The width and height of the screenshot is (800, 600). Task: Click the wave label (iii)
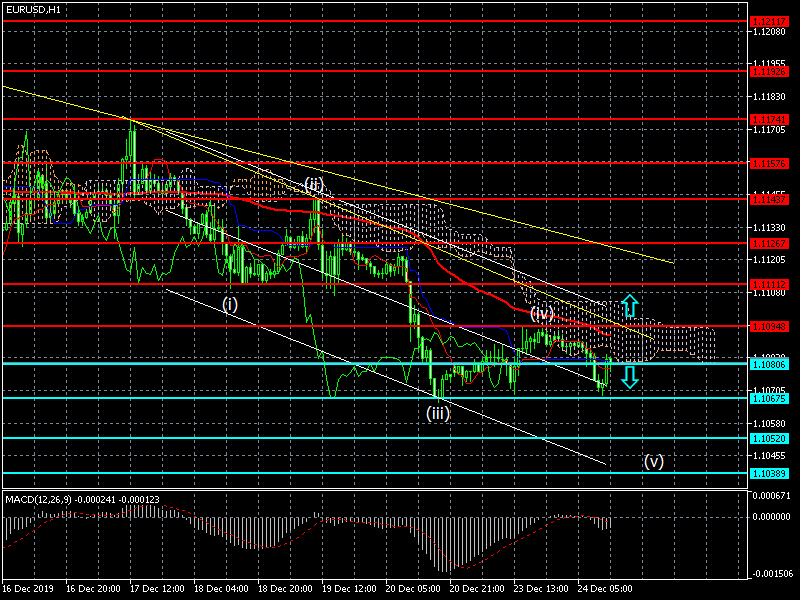[438, 413]
